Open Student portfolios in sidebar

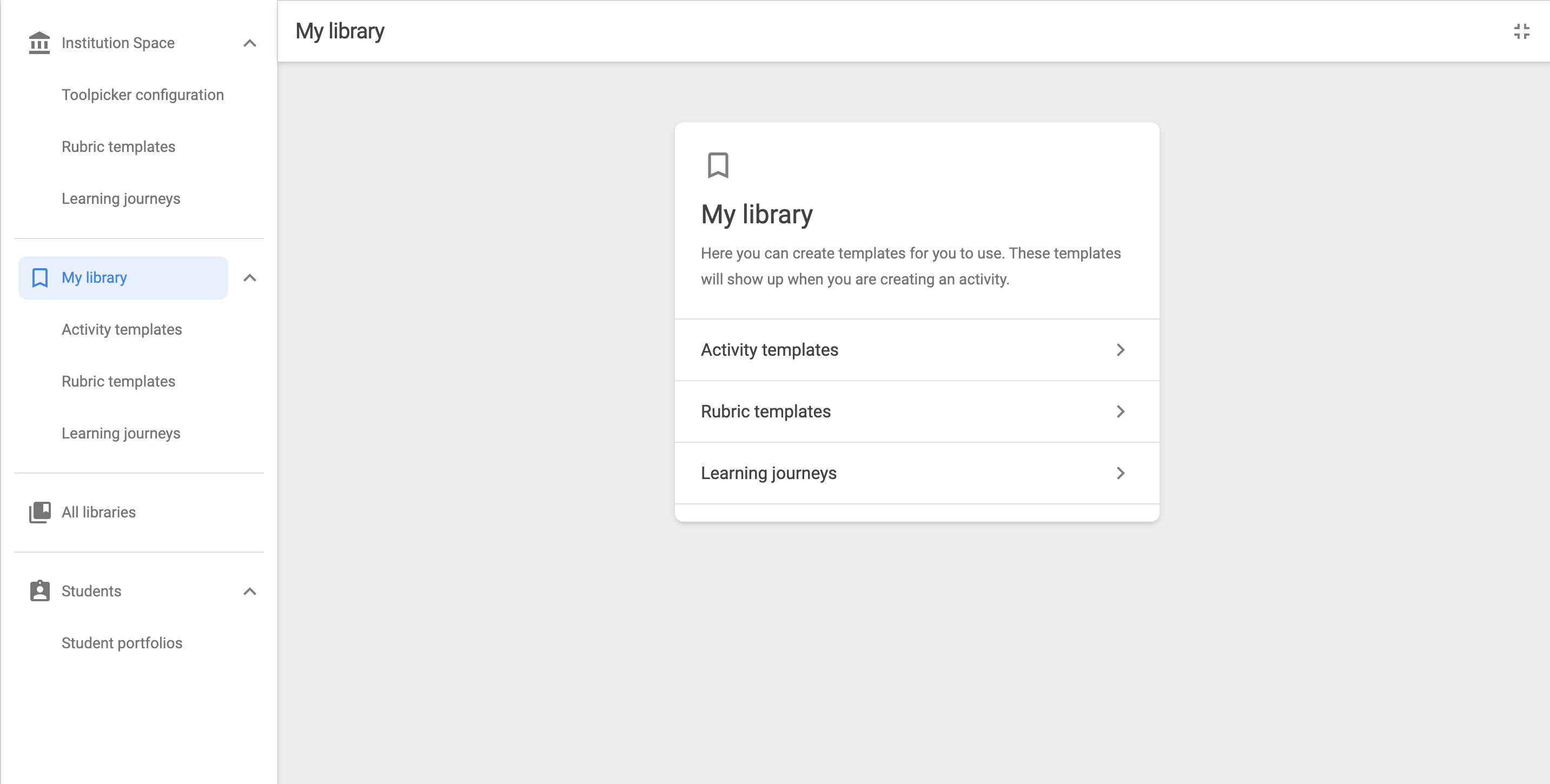[122, 643]
